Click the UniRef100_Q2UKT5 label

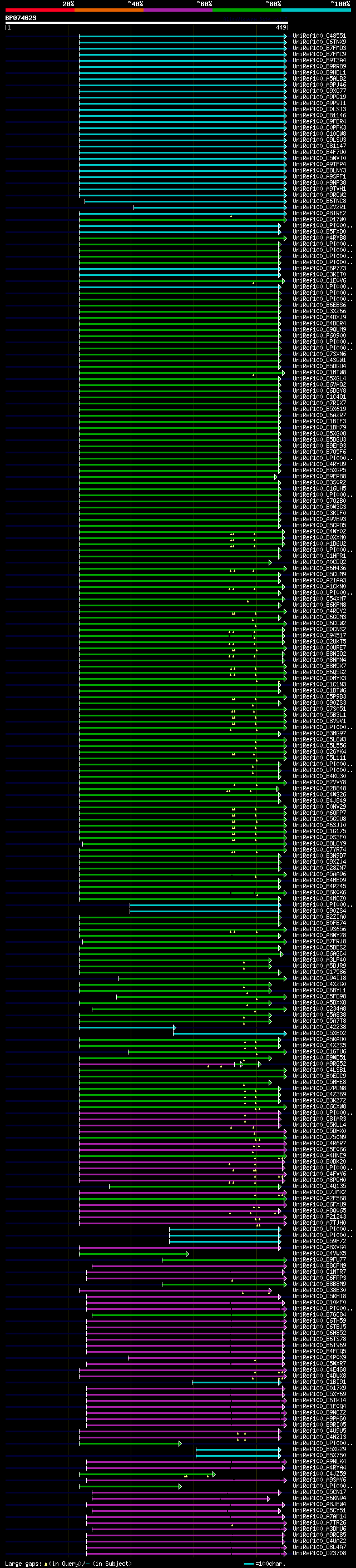click(x=319, y=641)
